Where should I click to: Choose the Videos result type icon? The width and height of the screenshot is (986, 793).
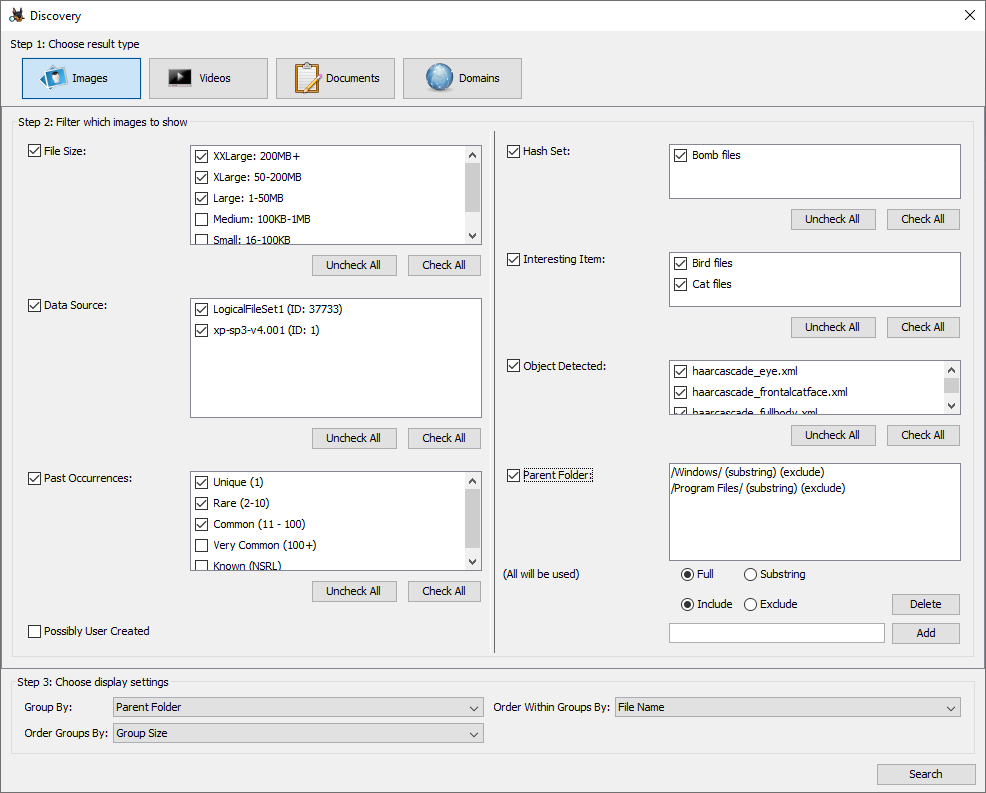tap(180, 78)
